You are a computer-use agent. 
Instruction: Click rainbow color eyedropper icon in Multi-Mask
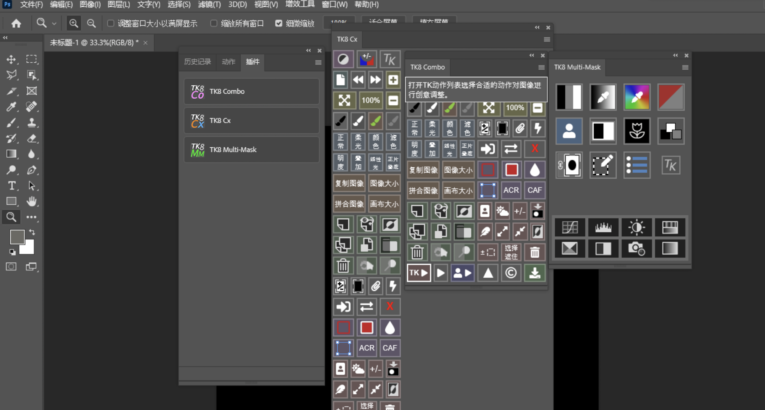coord(637,97)
